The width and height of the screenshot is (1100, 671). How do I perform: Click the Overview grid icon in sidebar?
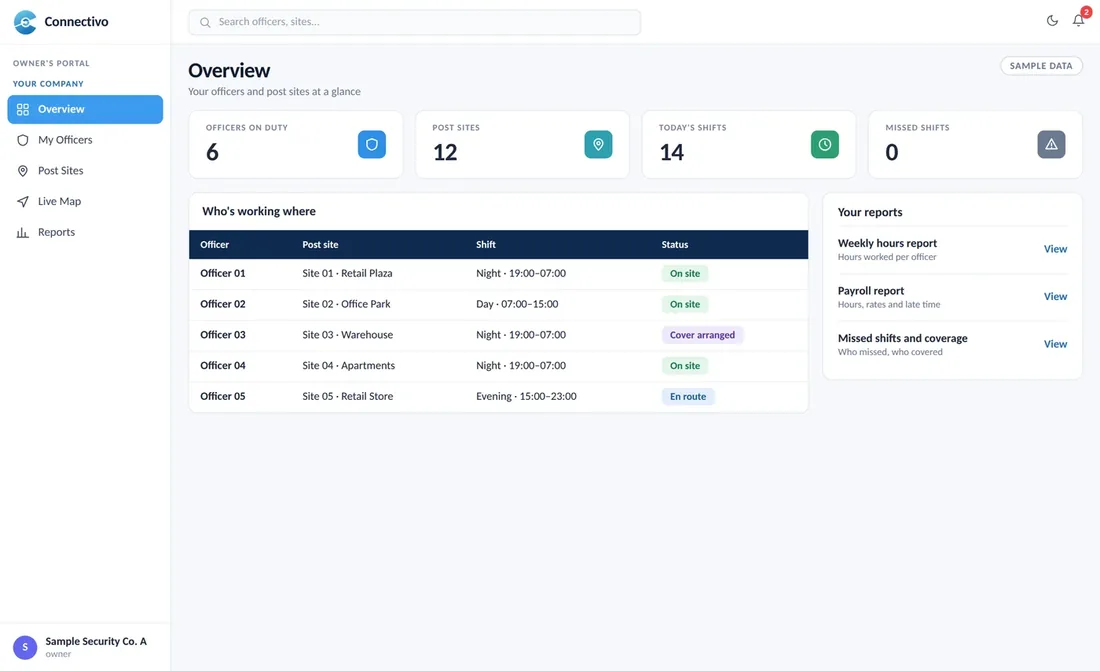click(x=23, y=109)
